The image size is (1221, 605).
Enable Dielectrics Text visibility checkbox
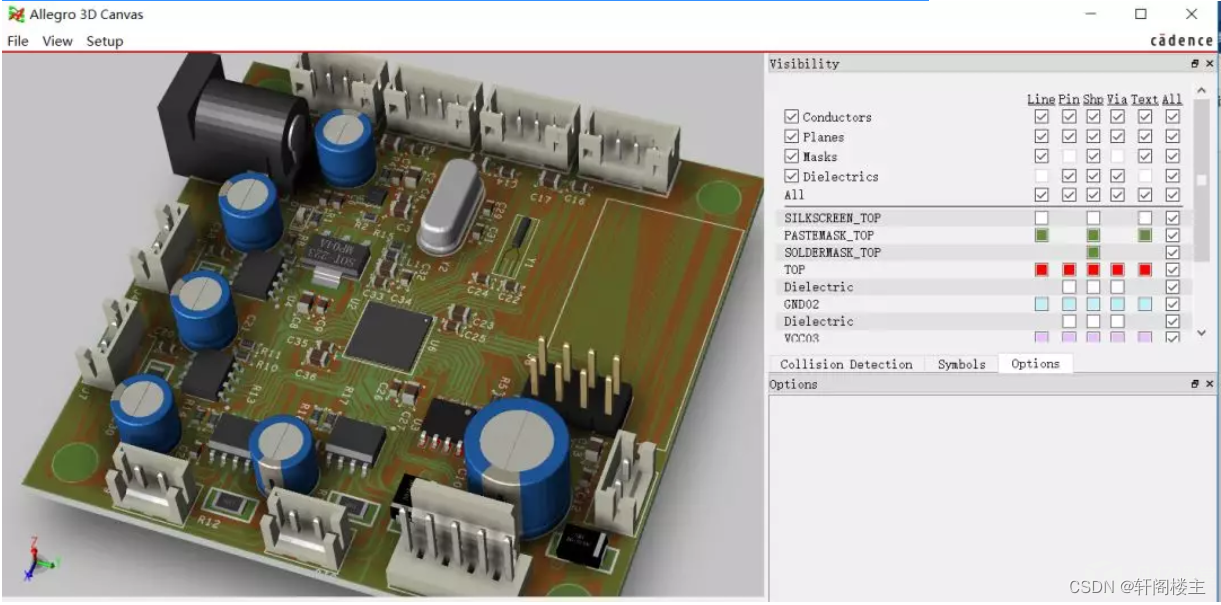click(x=1145, y=176)
